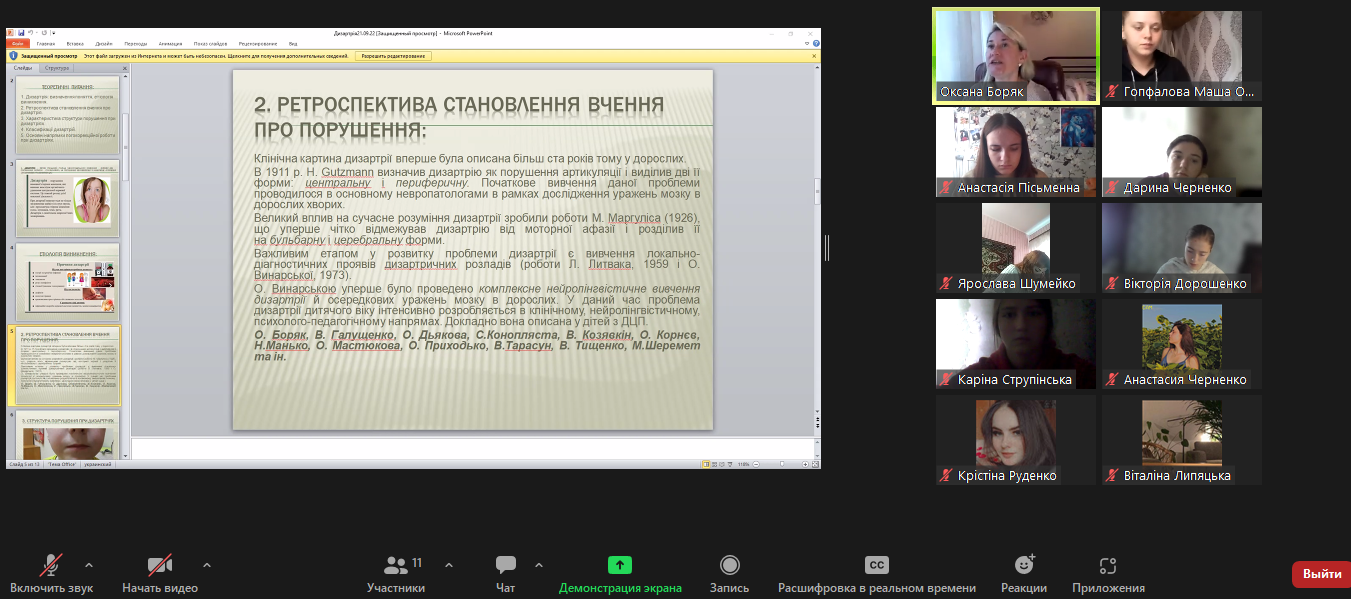Expand audio options arrow beside microphone
Screen dimensions: 1351x599
(x=89, y=564)
